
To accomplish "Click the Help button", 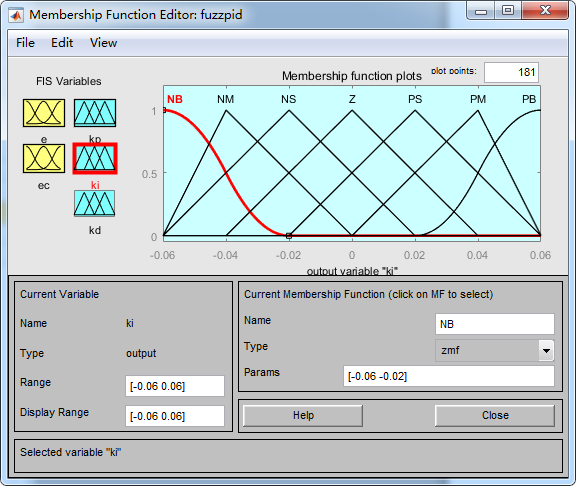I will [x=303, y=415].
